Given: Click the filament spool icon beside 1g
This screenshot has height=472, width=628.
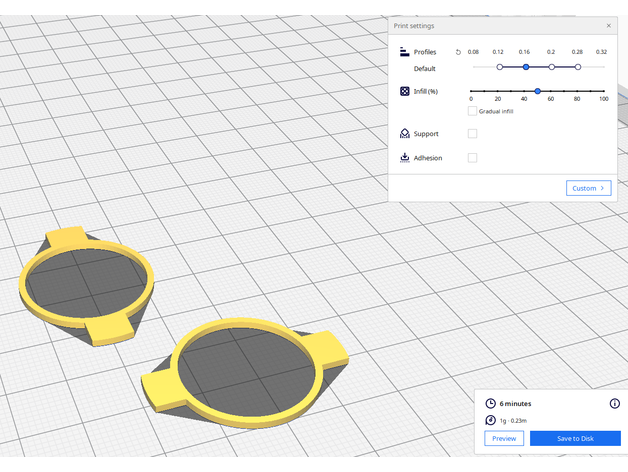Looking at the screenshot, I should [x=490, y=421].
